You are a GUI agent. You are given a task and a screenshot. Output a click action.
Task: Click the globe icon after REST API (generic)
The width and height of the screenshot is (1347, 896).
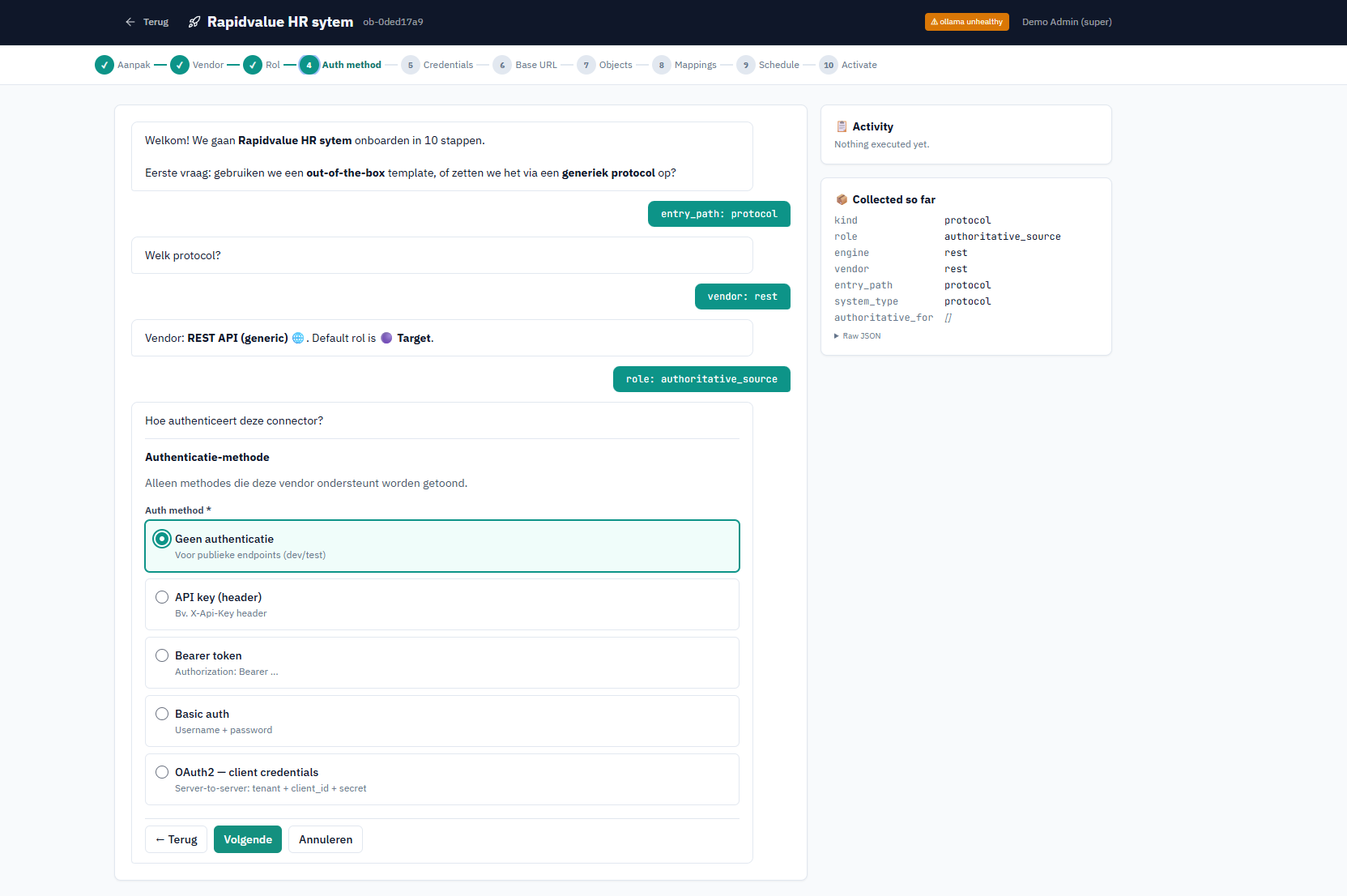[x=298, y=338]
